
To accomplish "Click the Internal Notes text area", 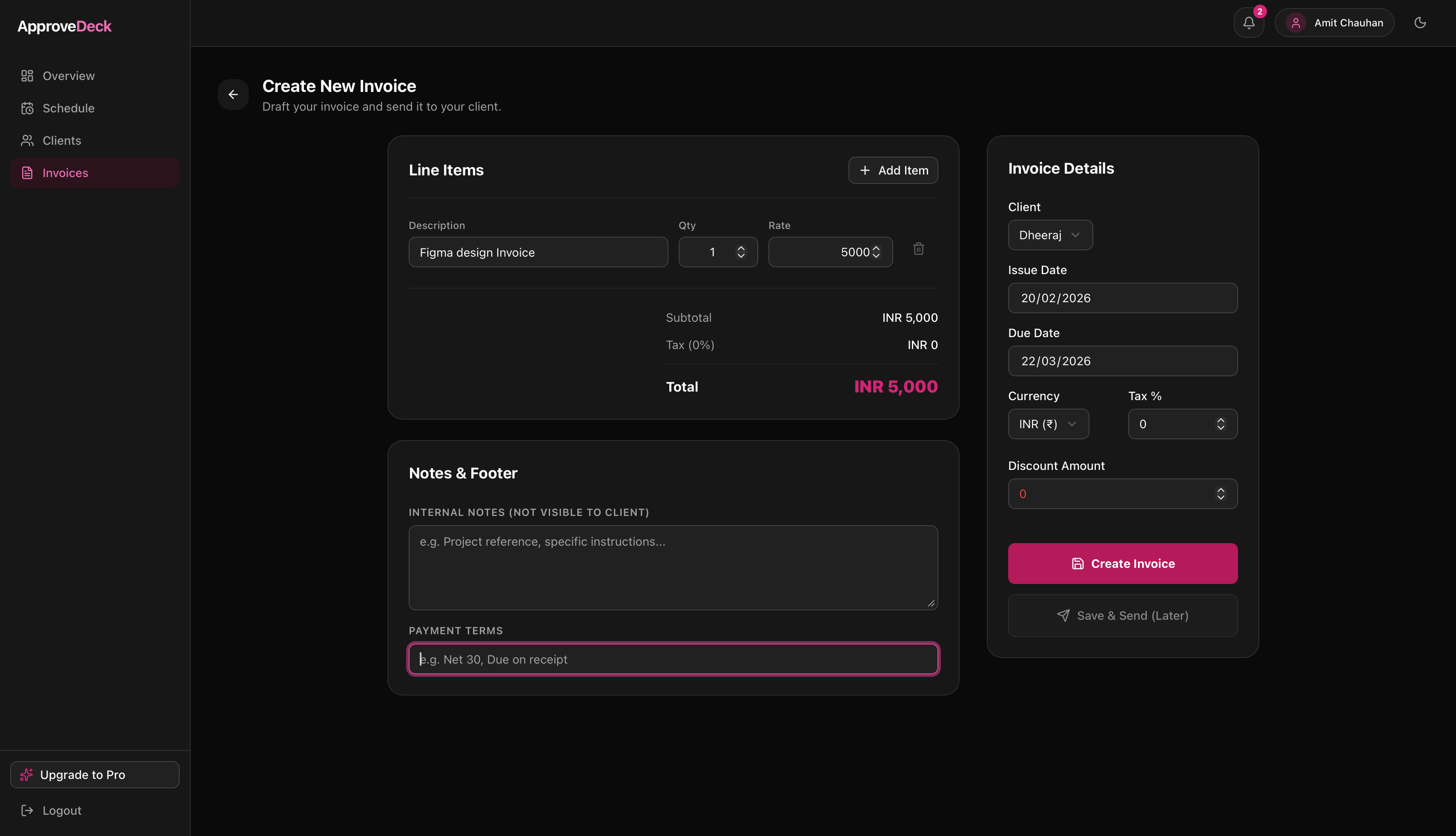I will (673, 567).
